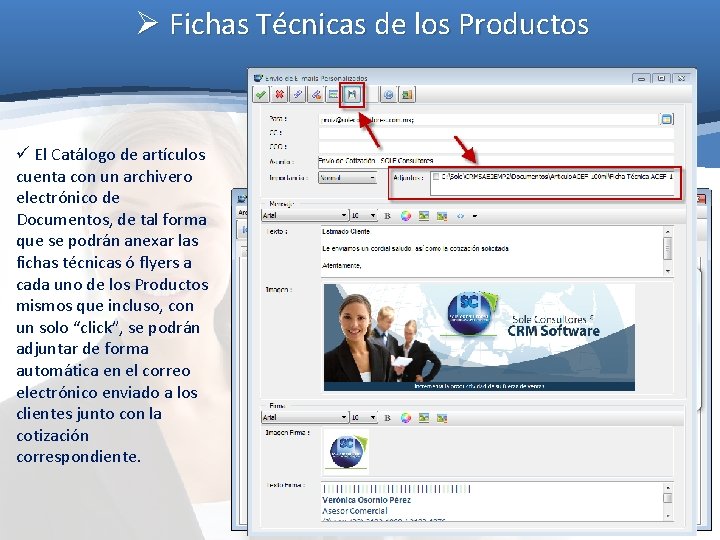Screen dimensions: 720x540
Task: Toggle bold in the Firma formatting bar
Action: (x=387, y=418)
